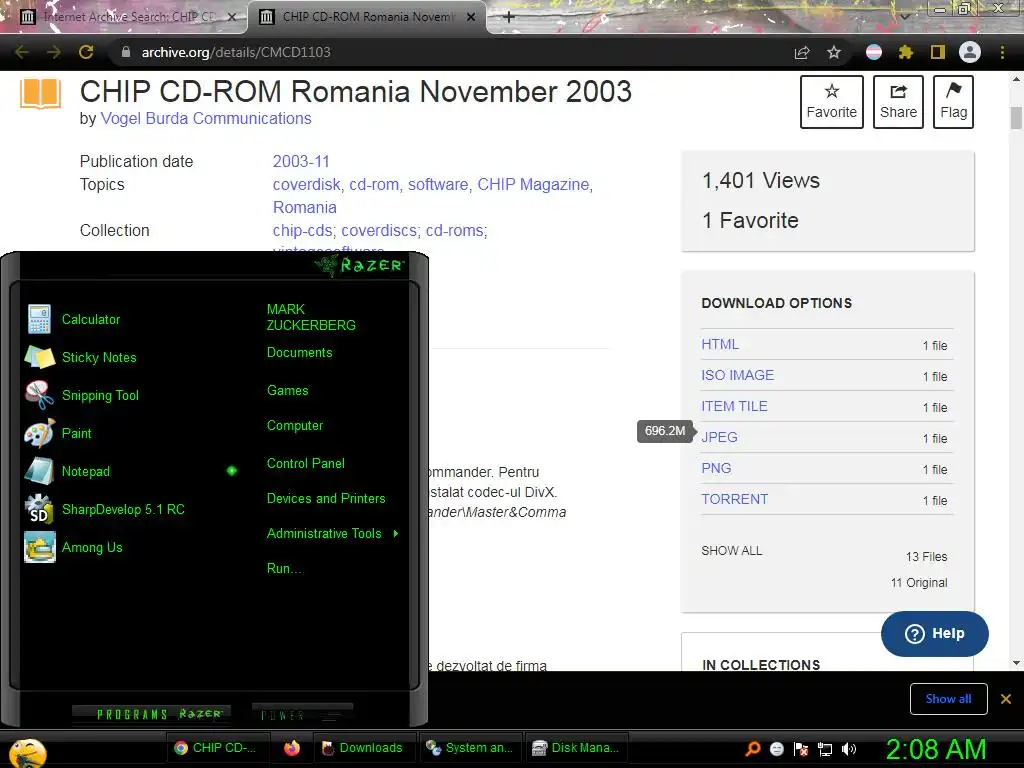The height and width of the screenshot is (768, 1024).
Task: Click the start orb on taskbar
Action: point(27,753)
